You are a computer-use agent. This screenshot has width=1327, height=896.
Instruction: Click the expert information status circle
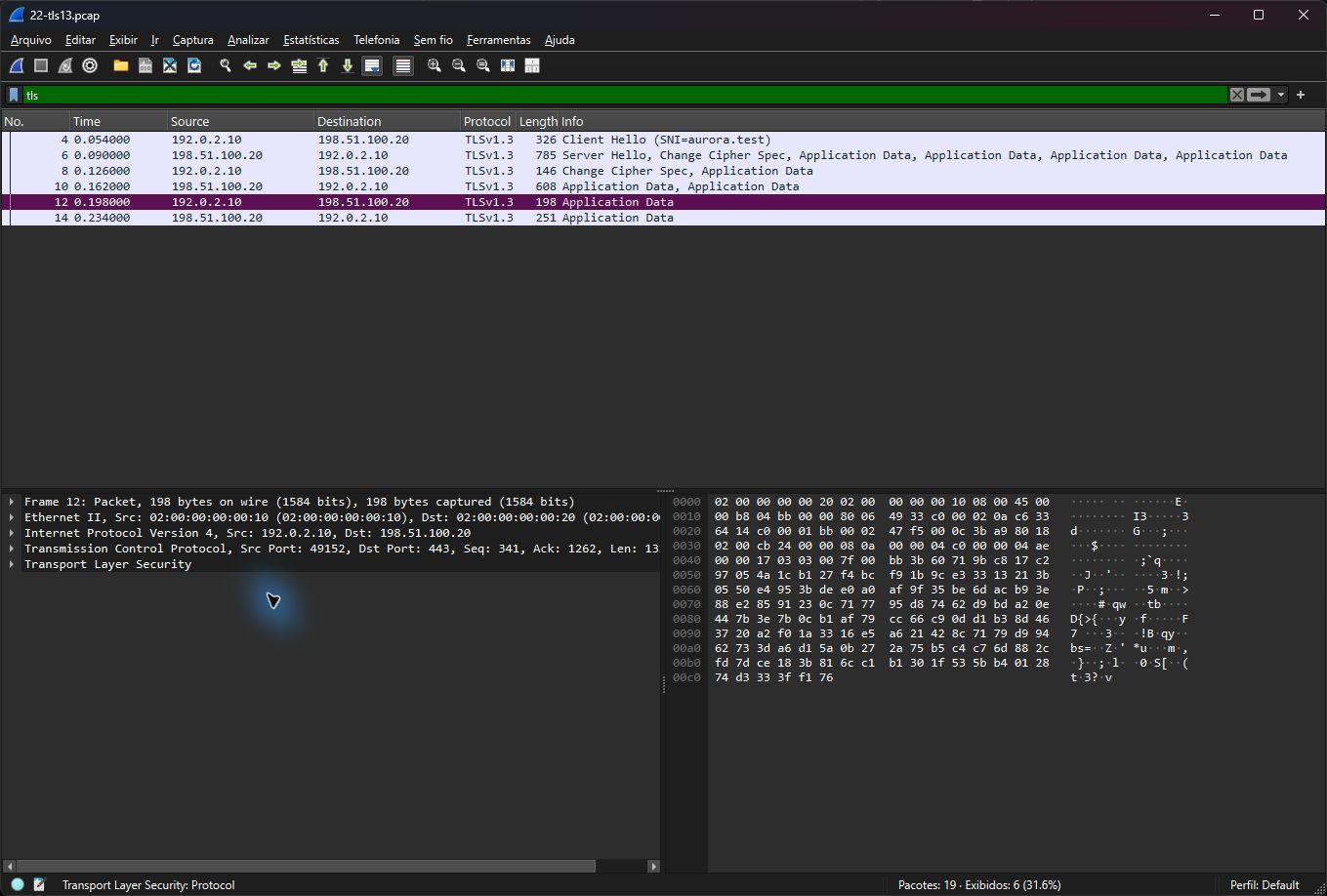pyautogui.click(x=18, y=884)
